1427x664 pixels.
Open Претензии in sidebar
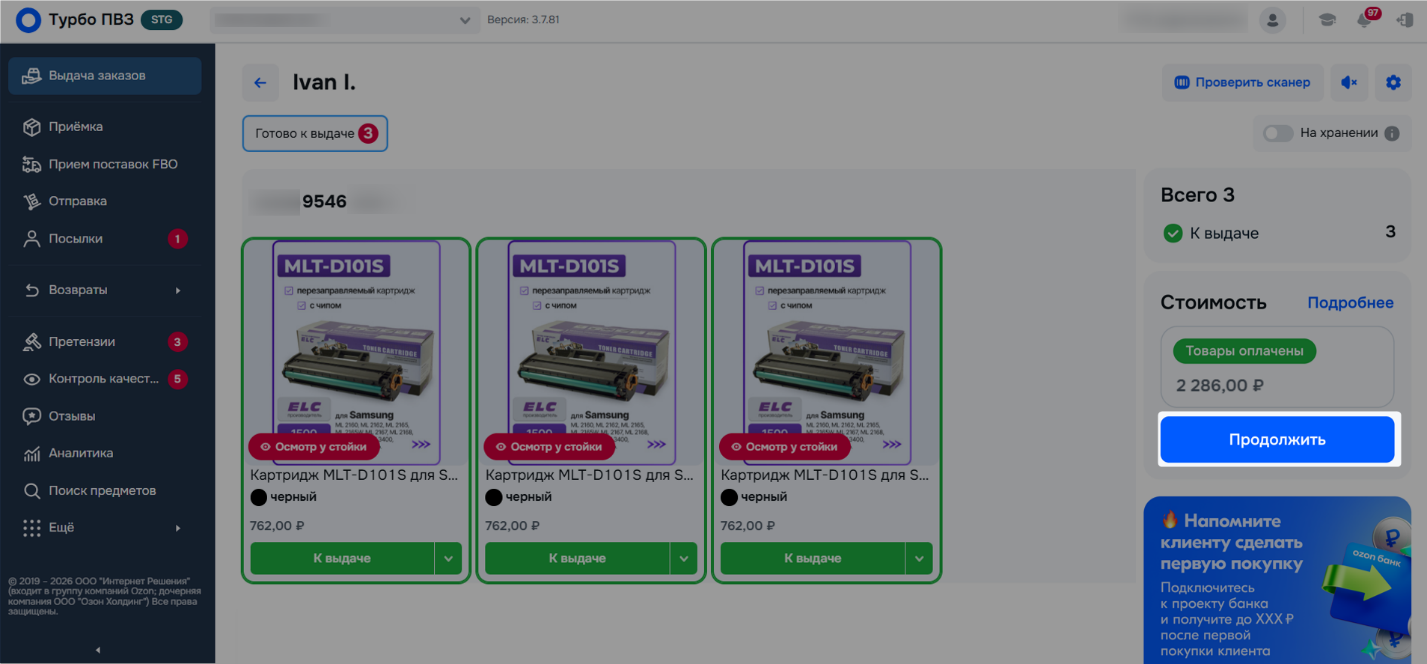click(105, 342)
